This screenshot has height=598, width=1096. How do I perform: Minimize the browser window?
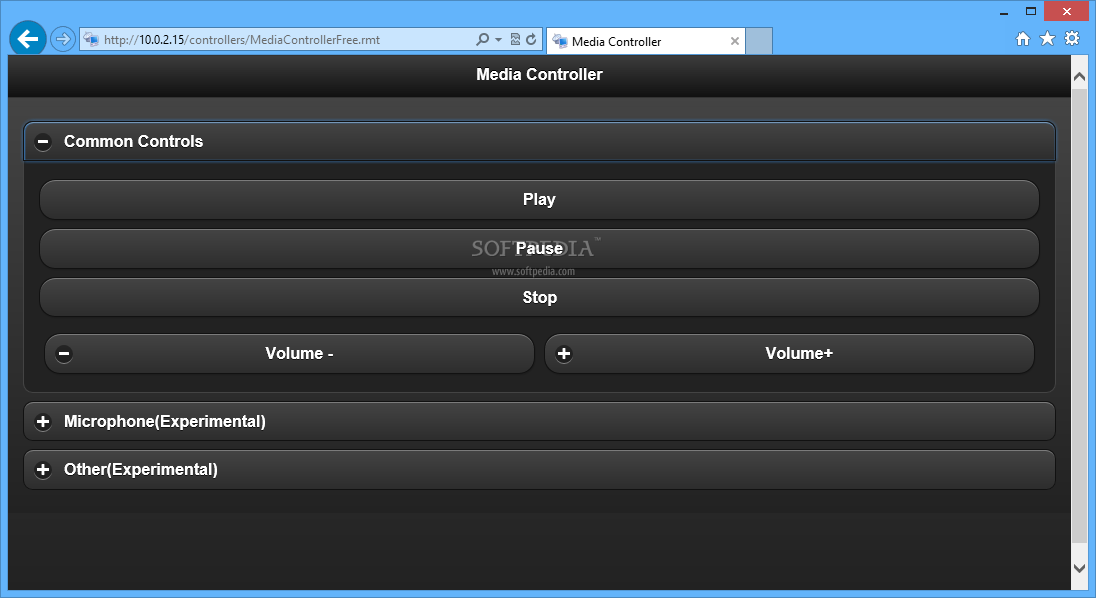pyautogui.click(x=1004, y=12)
